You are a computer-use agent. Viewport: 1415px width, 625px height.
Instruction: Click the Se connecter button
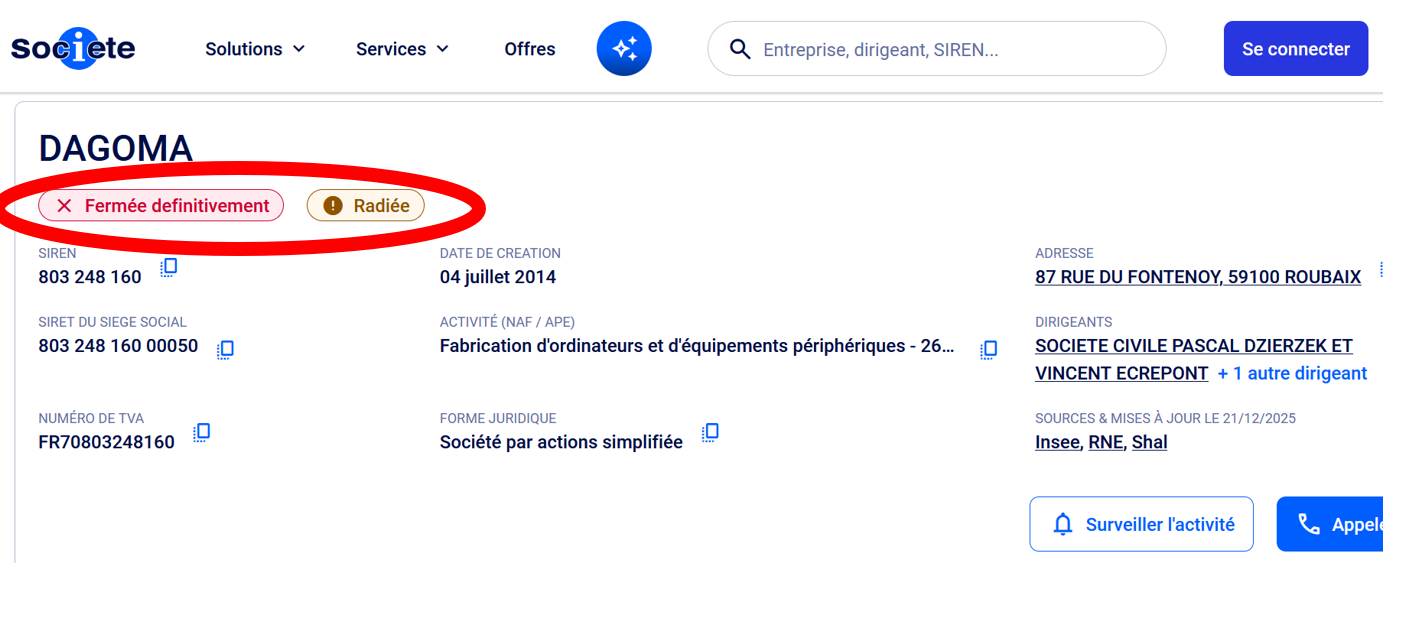pyautogui.click(x=1295, y=49)
